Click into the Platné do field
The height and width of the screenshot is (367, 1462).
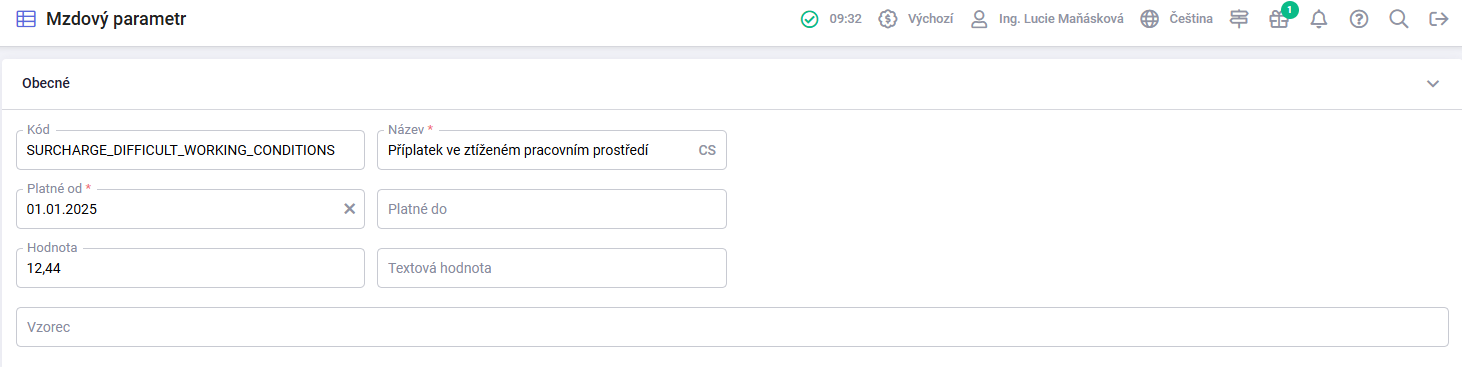tap(552, 209)
